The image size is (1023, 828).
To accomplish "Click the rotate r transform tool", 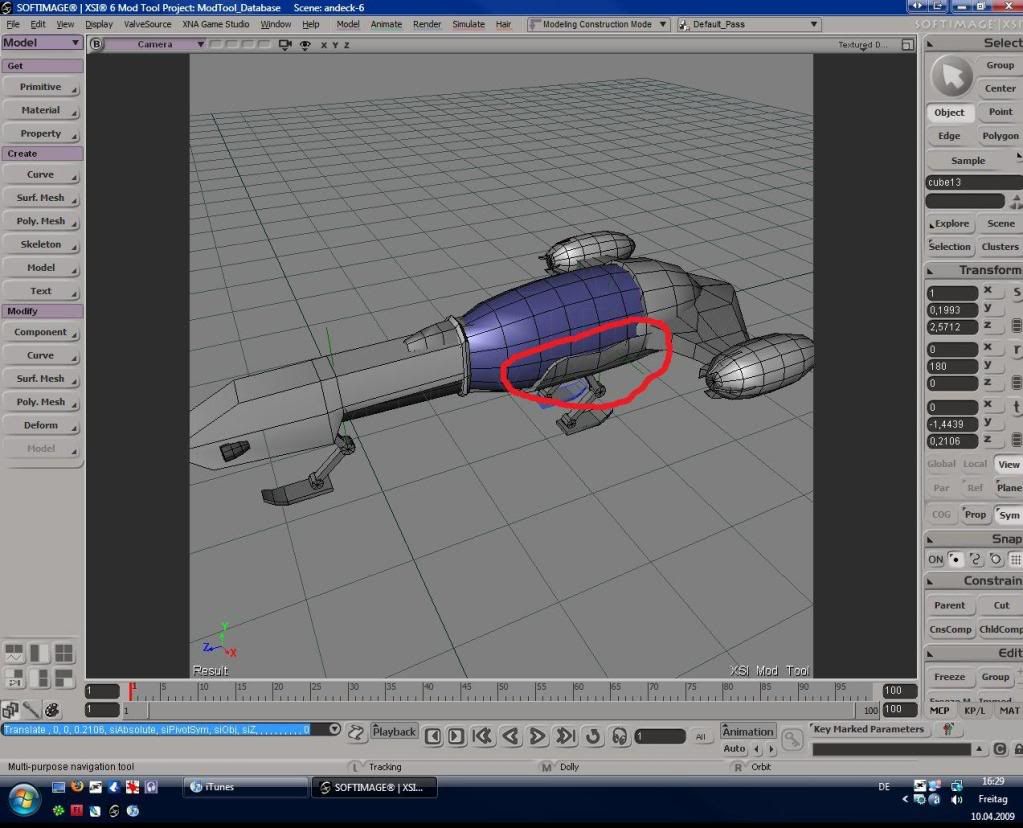I will (x=1016, y=350).
